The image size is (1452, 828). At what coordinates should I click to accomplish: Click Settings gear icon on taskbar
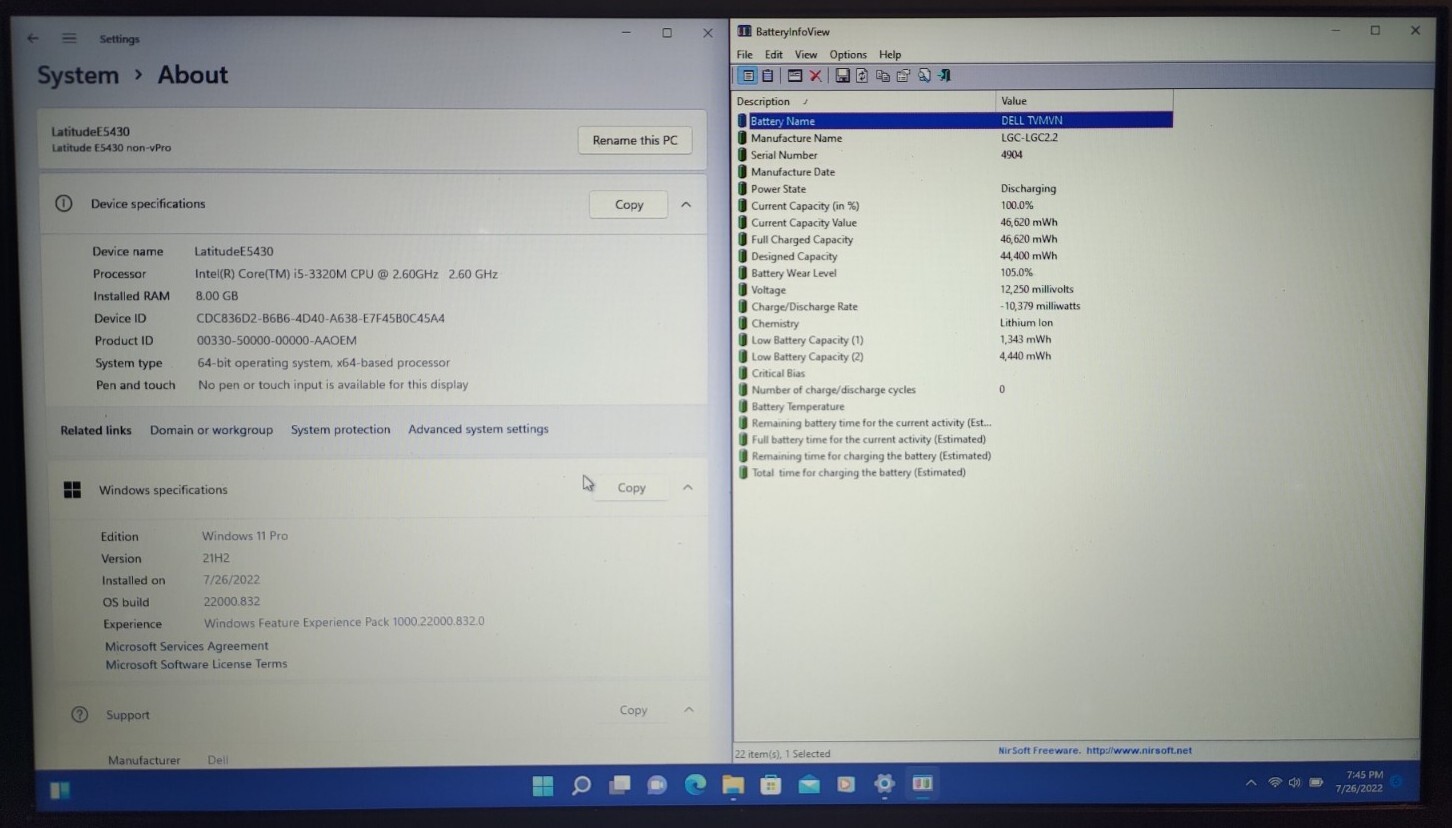pos(884,785)
